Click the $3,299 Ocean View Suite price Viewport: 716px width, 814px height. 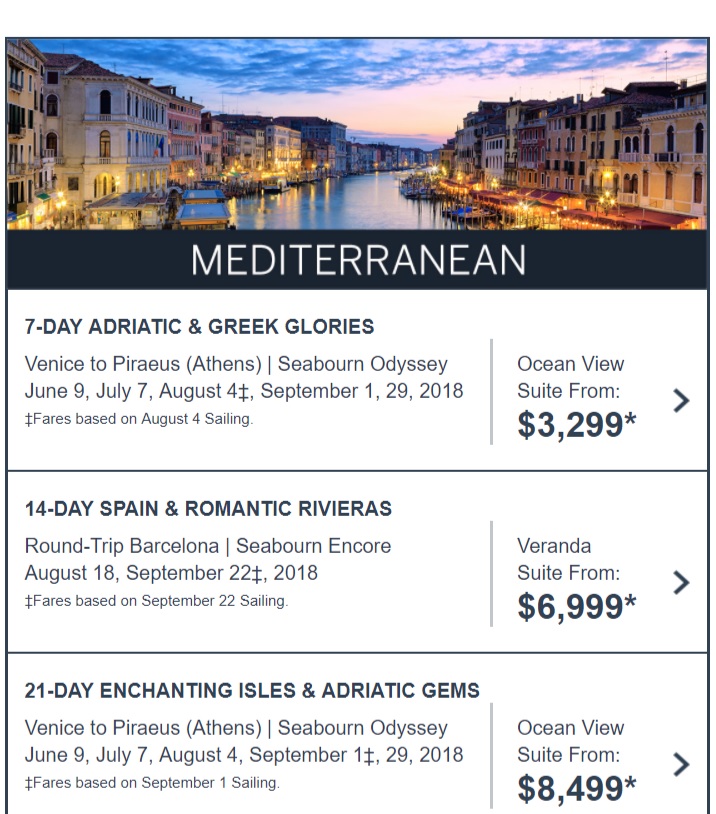(x=576, y=425)
